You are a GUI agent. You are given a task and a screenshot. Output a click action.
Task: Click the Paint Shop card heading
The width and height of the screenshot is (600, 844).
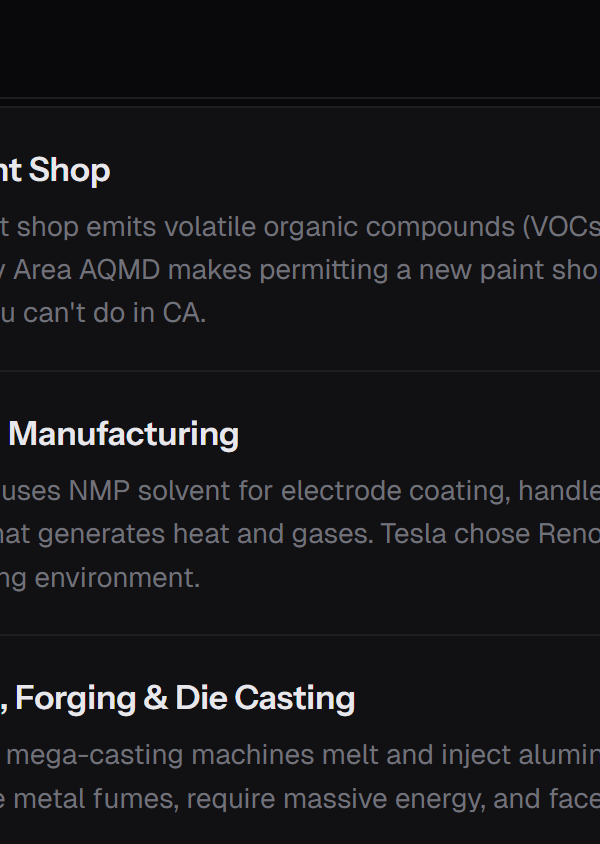[x=57, y=171]
